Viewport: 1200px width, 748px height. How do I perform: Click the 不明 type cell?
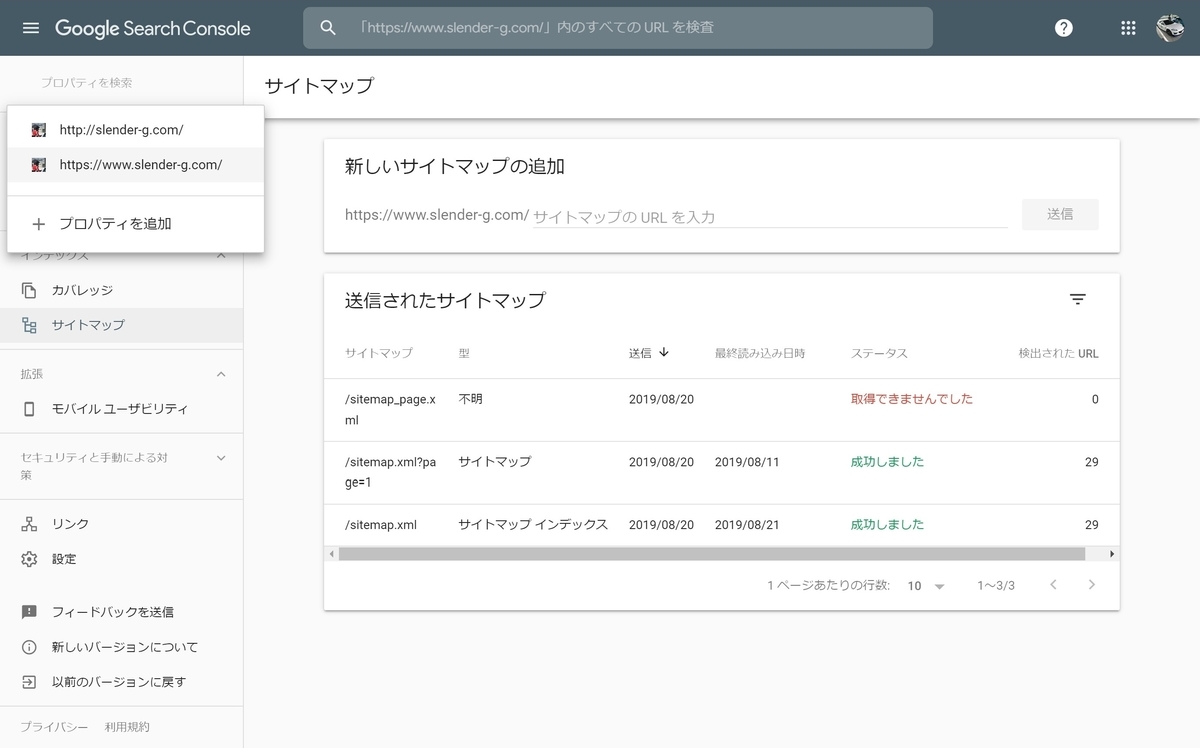[x=470, y=399]
